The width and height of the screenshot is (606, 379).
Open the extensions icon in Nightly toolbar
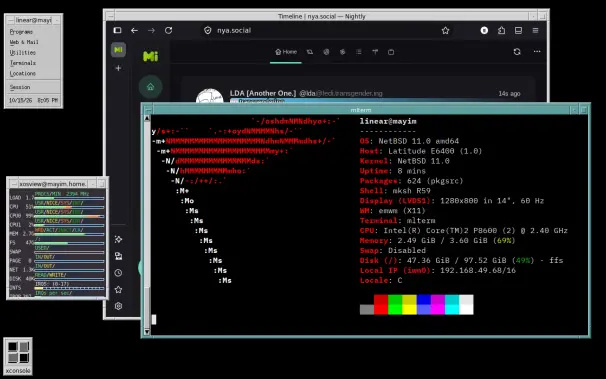[501, 30]
